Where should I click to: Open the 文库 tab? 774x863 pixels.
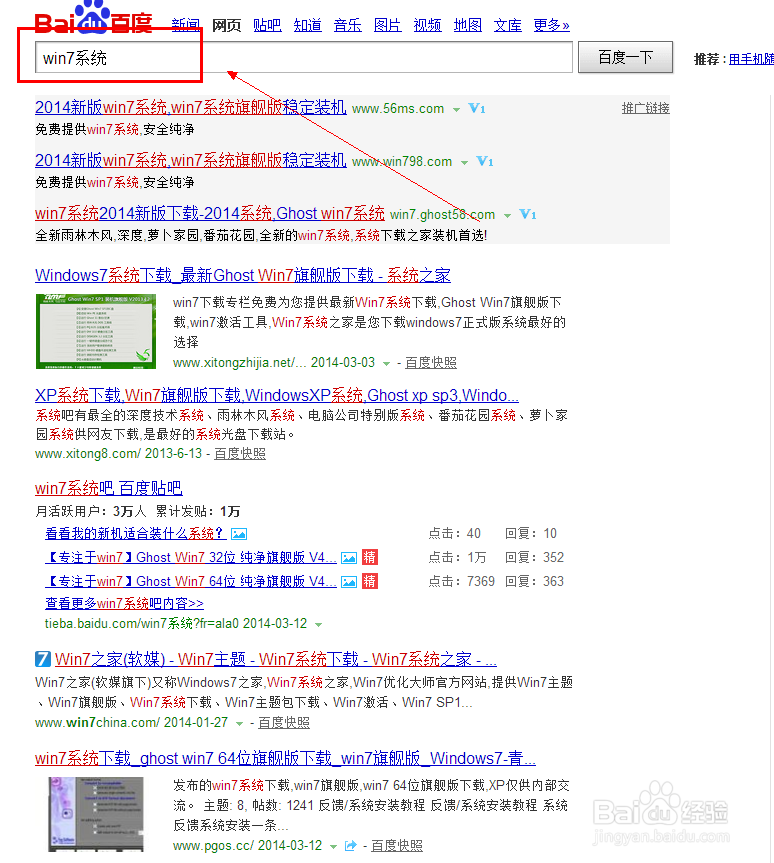click(508, 25)
